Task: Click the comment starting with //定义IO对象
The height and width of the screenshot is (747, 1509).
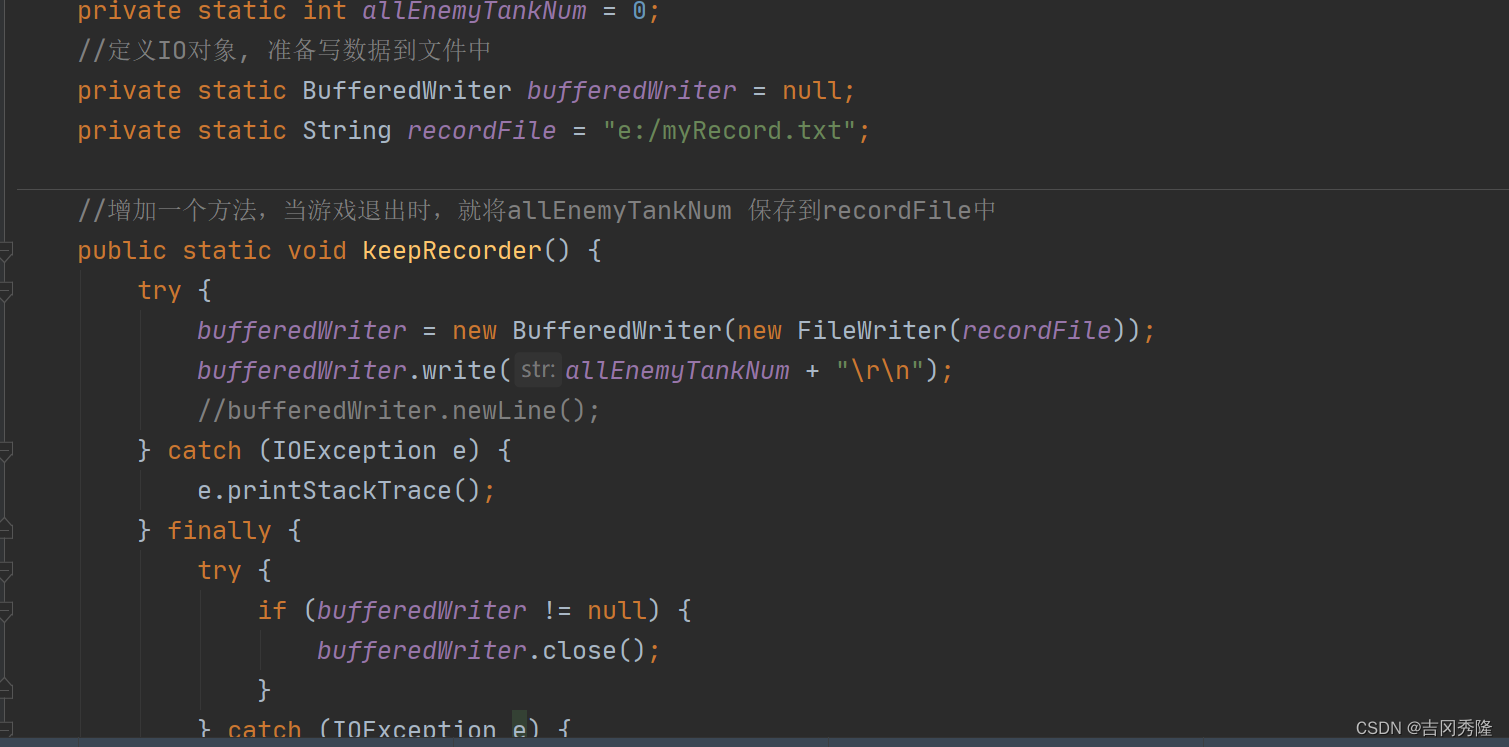Action: click(x=284, y=50)
